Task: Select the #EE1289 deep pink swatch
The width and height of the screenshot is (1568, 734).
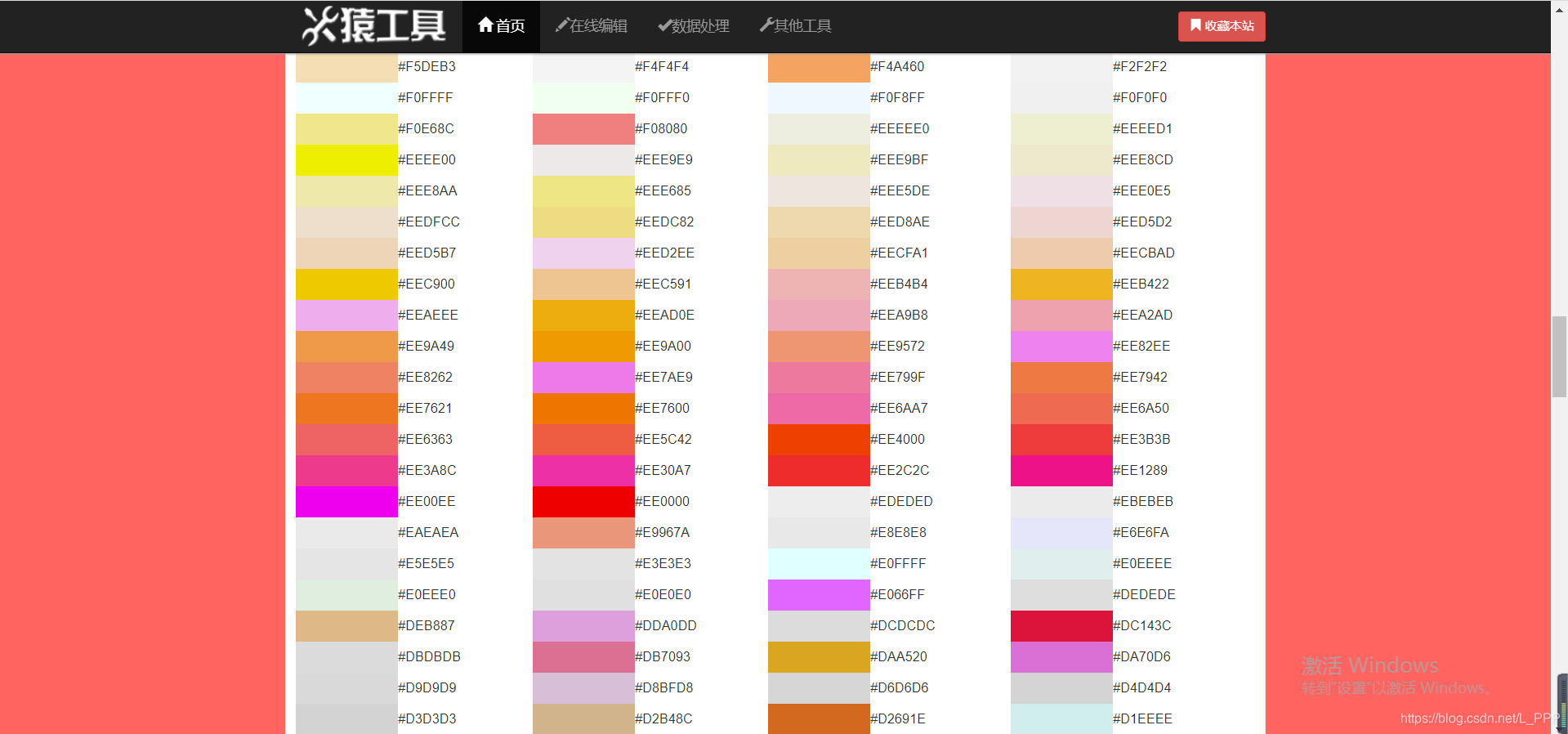Action: [x=1061, y=471]
